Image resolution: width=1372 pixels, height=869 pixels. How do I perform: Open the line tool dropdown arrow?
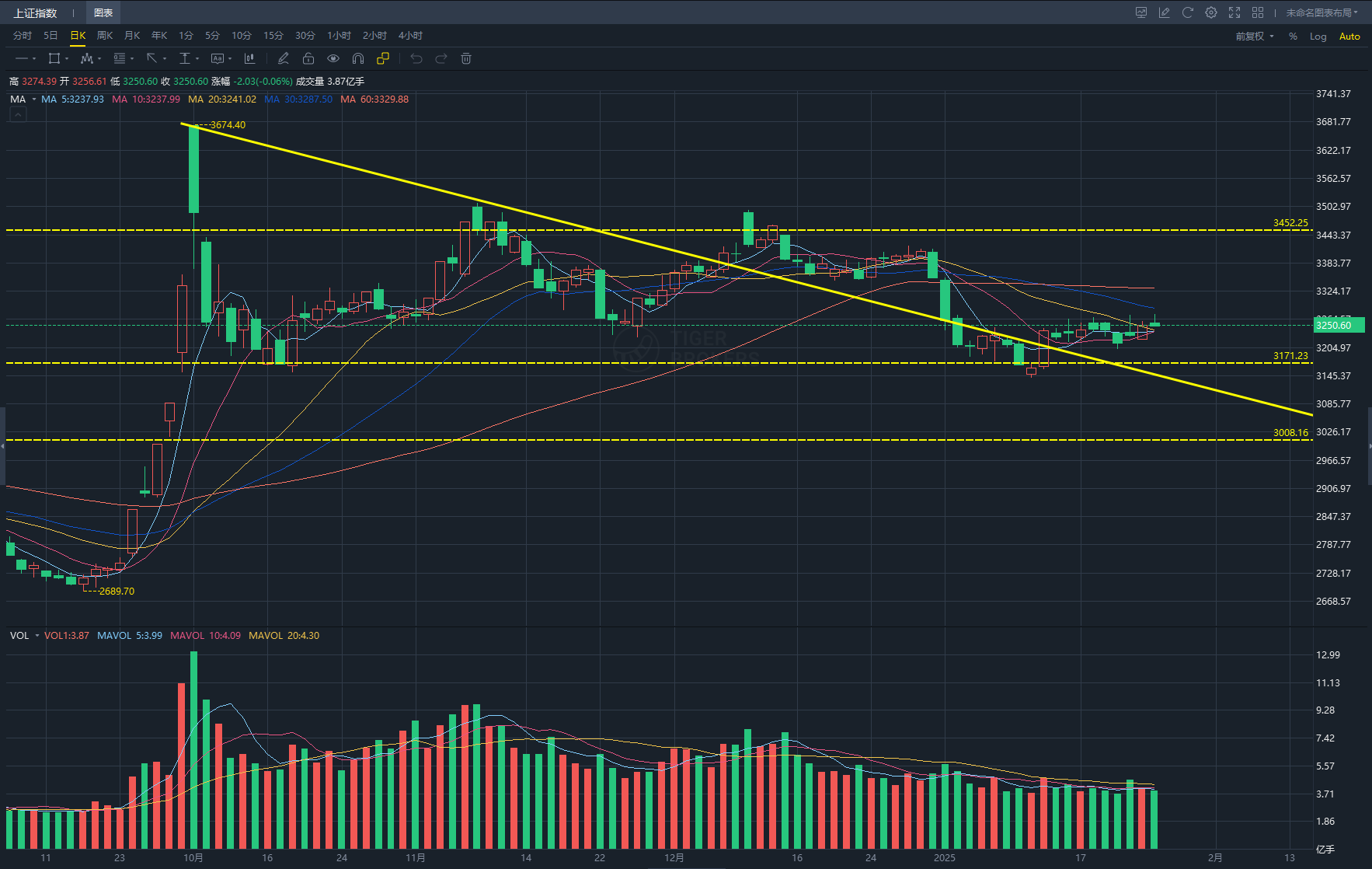click(x=34, y=58)
